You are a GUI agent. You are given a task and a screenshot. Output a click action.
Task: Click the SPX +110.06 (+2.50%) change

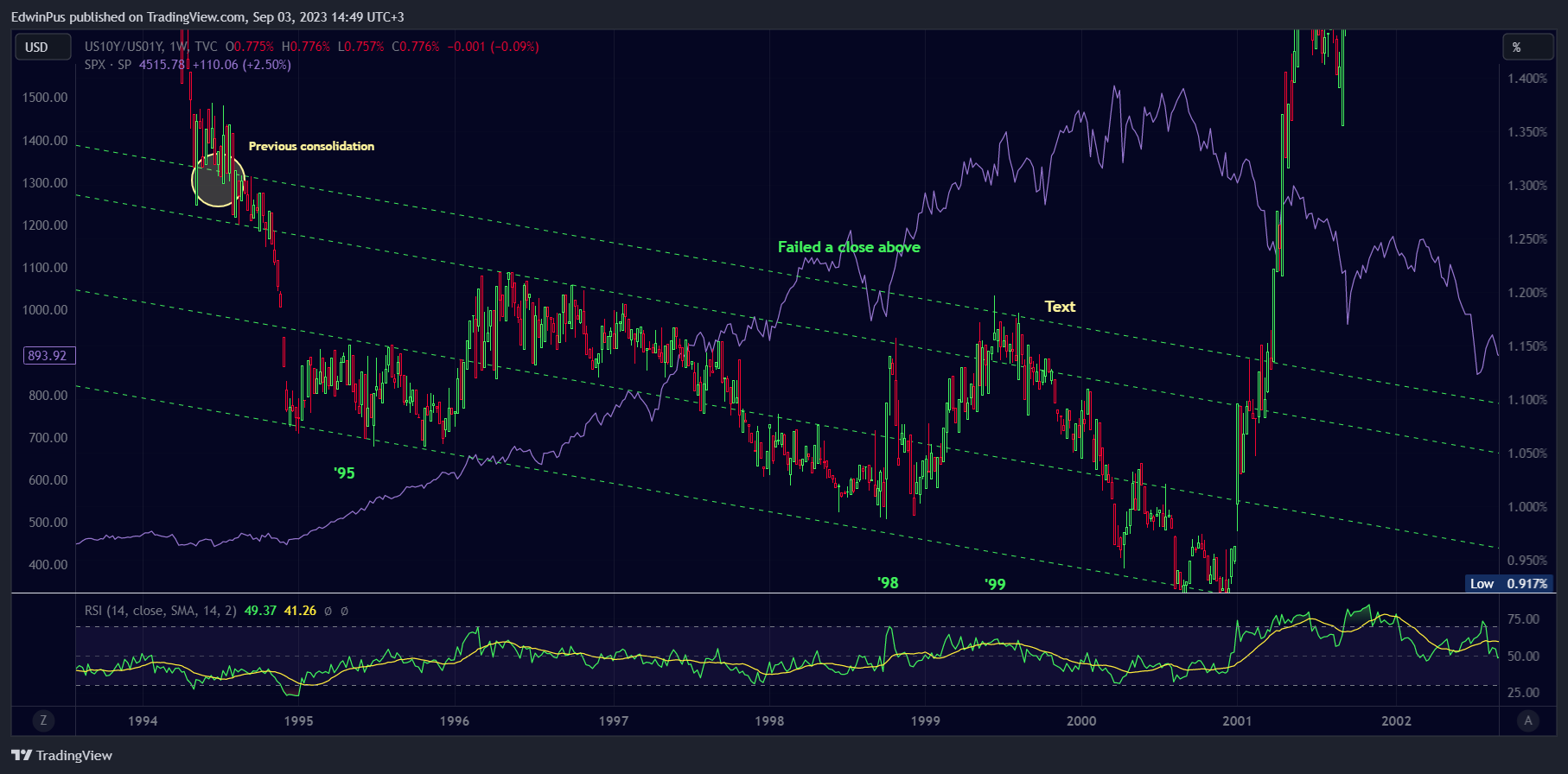tap(242, 65)
